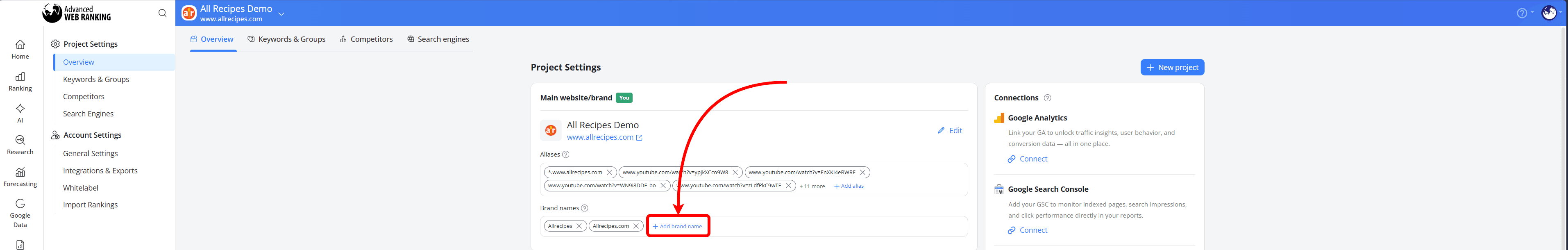Connect Google Search Console
Image resolution: width=1568 pixels, height=250 pixels.
tap(1028, 230)
